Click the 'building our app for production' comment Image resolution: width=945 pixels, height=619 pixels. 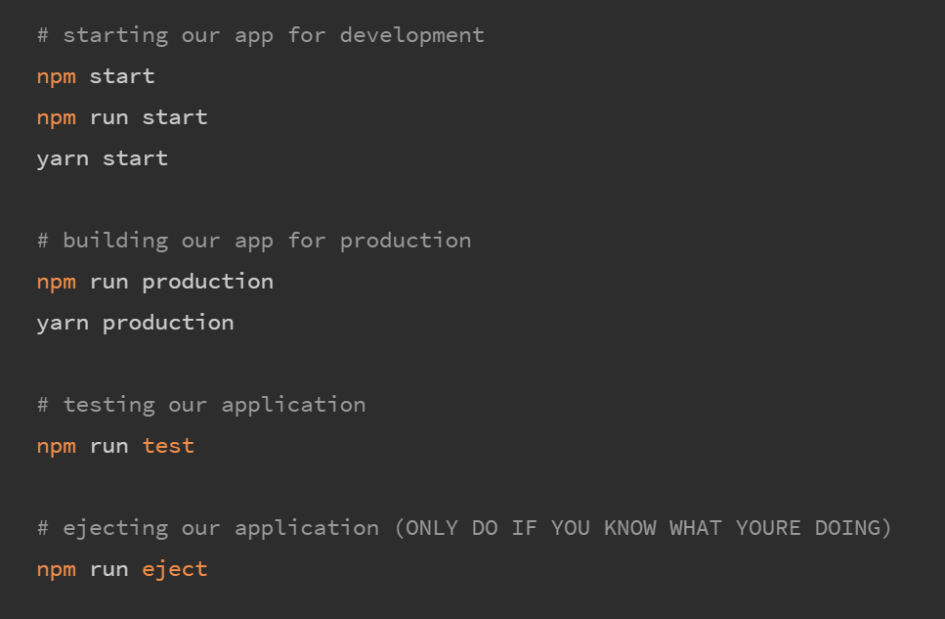point(254,241)
